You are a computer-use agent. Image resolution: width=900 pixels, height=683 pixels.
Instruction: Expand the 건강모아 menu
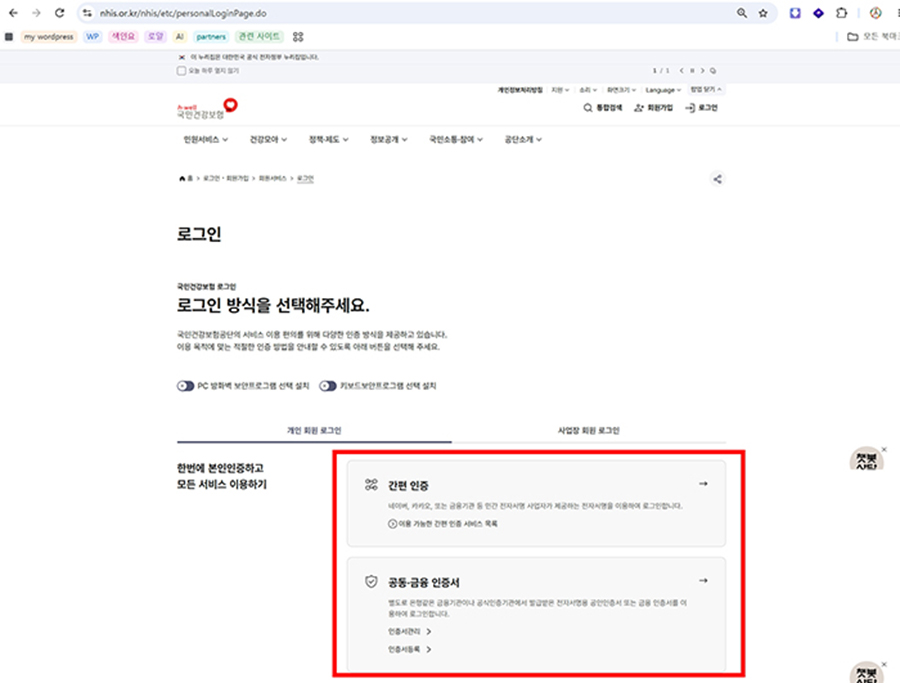point(268,139)
